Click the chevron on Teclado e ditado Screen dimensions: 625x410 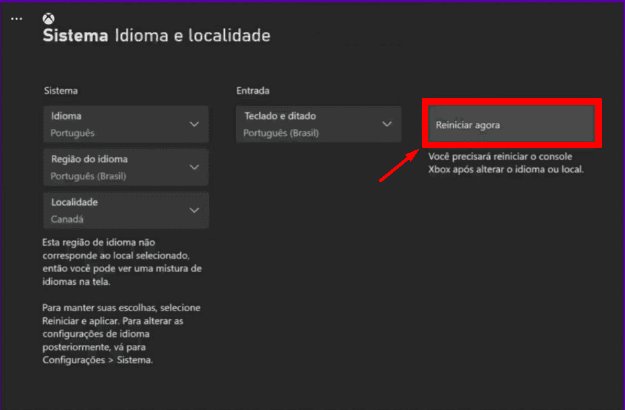coord(386,124)
